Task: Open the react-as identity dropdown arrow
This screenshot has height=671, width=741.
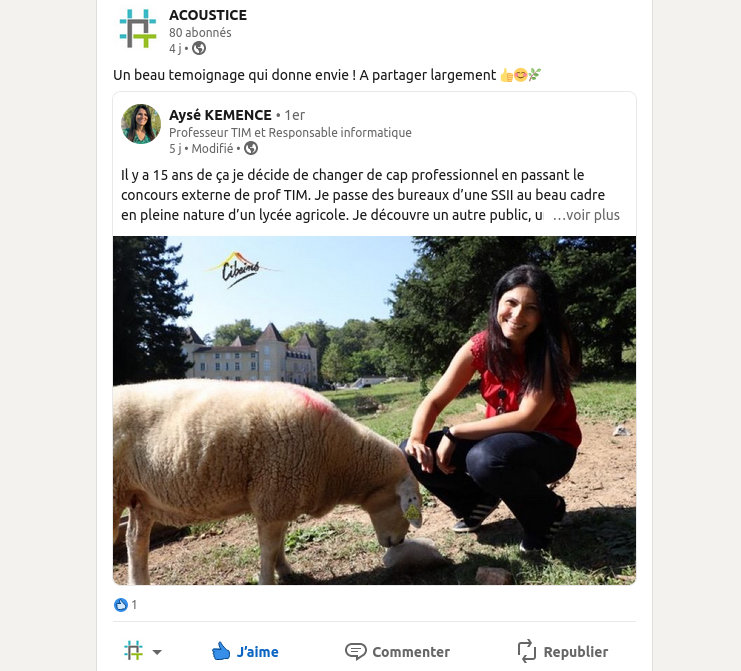Action: [x=157, y=653]
